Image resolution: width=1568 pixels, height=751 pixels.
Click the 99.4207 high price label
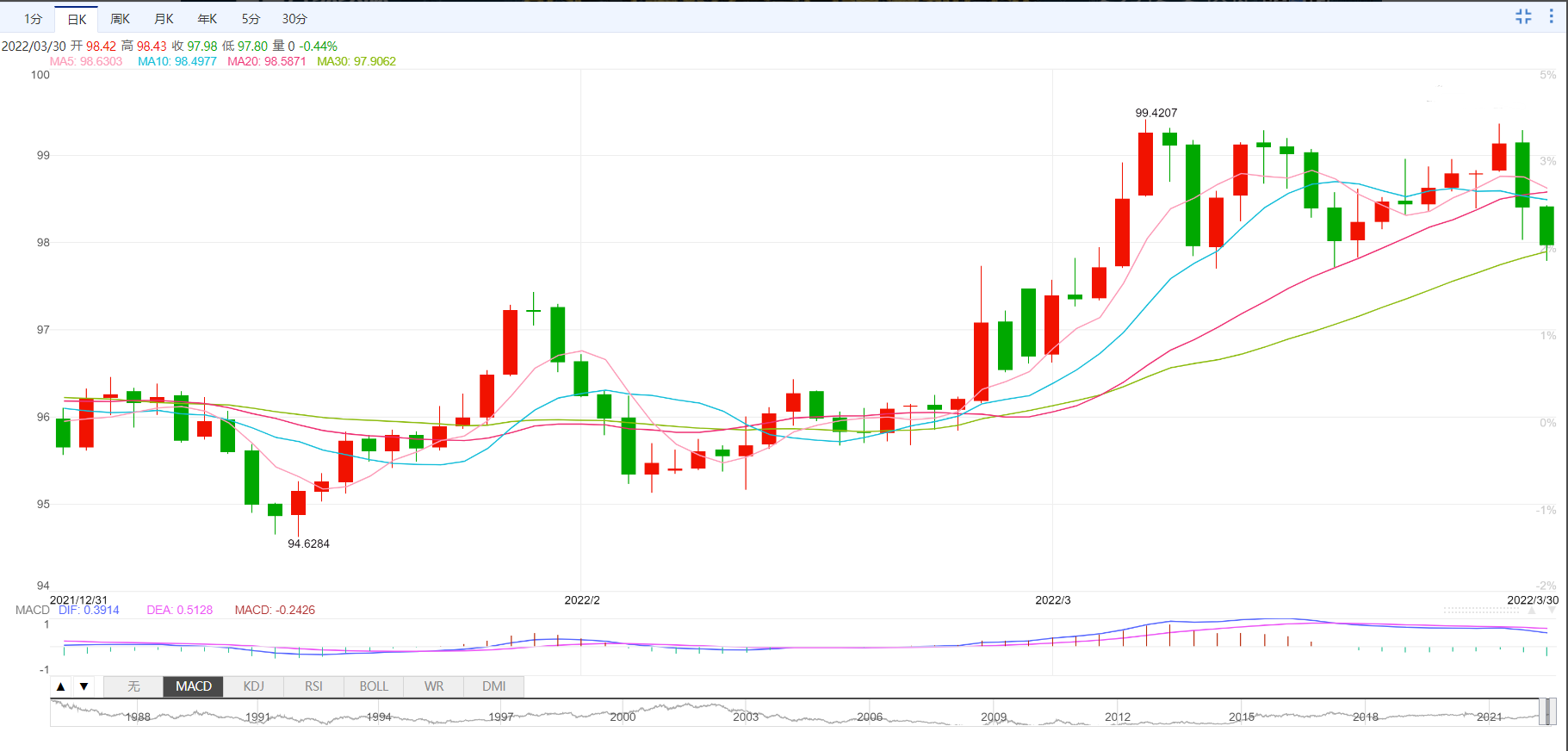pos(1156,113)
